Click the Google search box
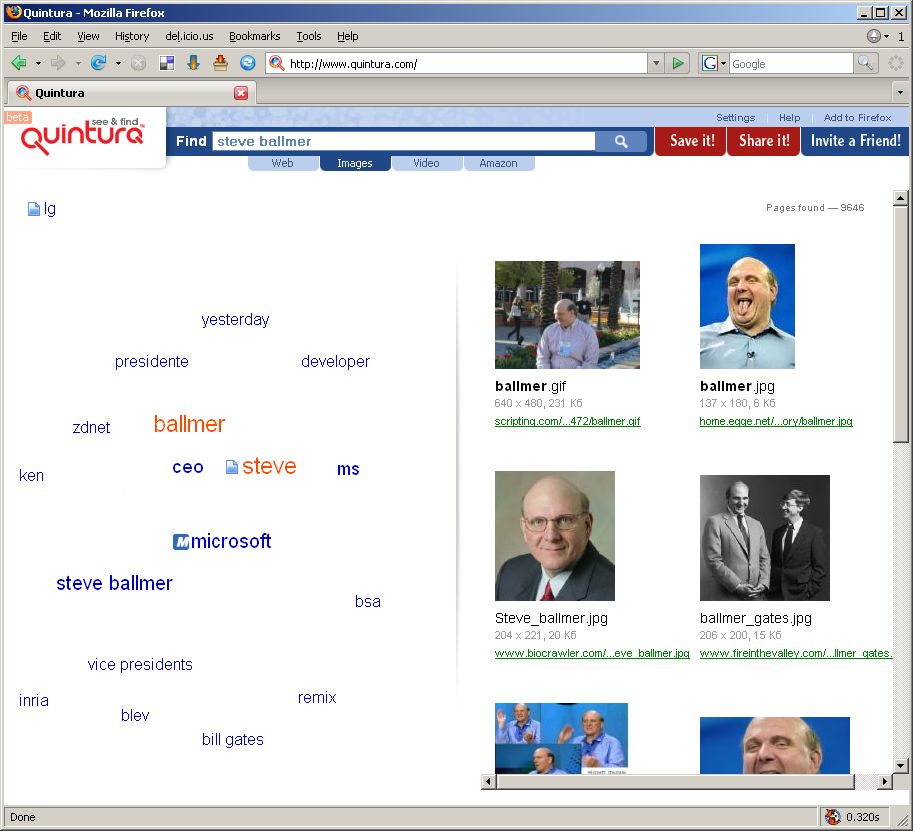Viewport: 913px width, 831px height. tap(791, 63)
